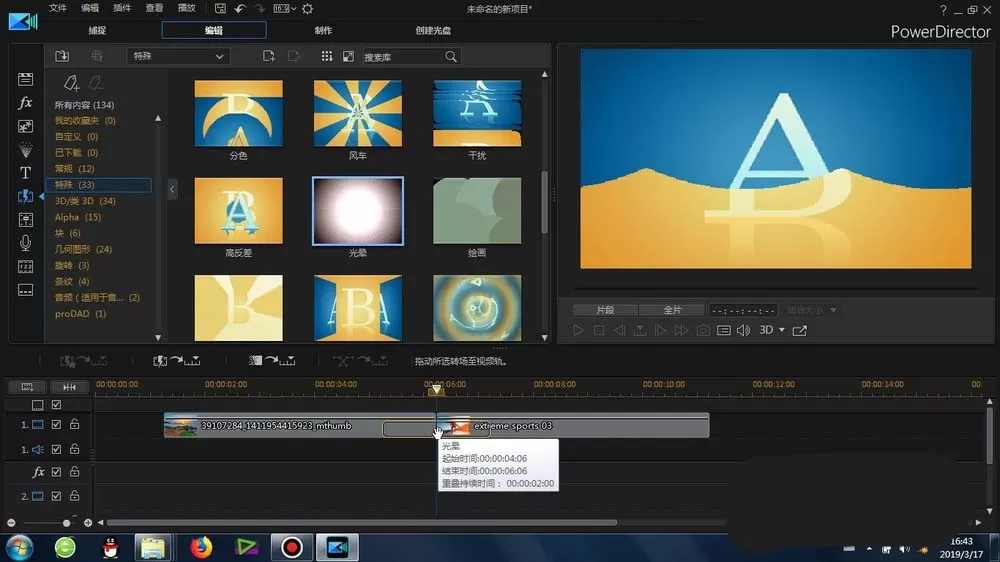1000x562 pixels.
Task: Switch to the 制作 tab
Action: (x=323, y=30)
